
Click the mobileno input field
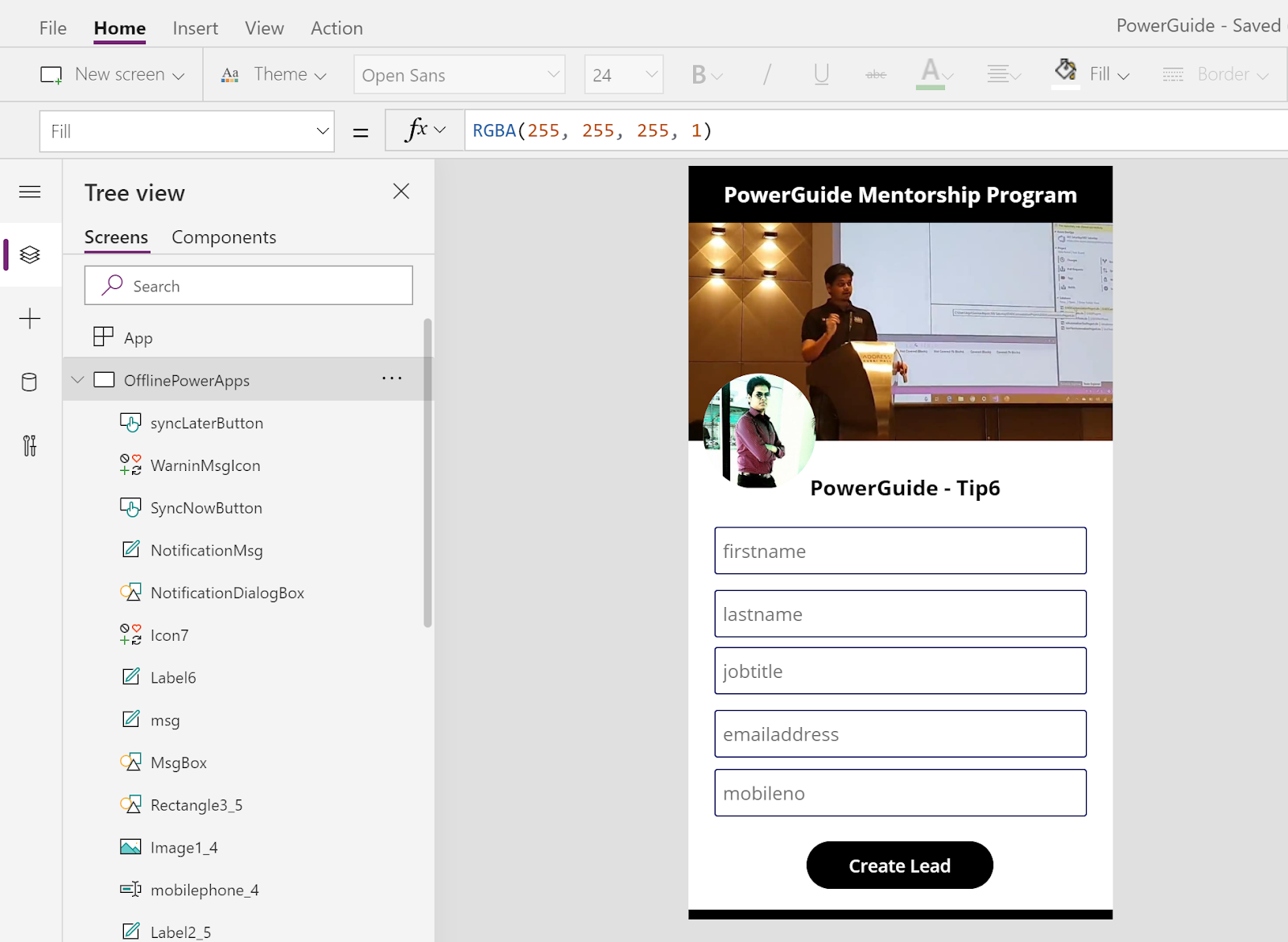[900, 793]
